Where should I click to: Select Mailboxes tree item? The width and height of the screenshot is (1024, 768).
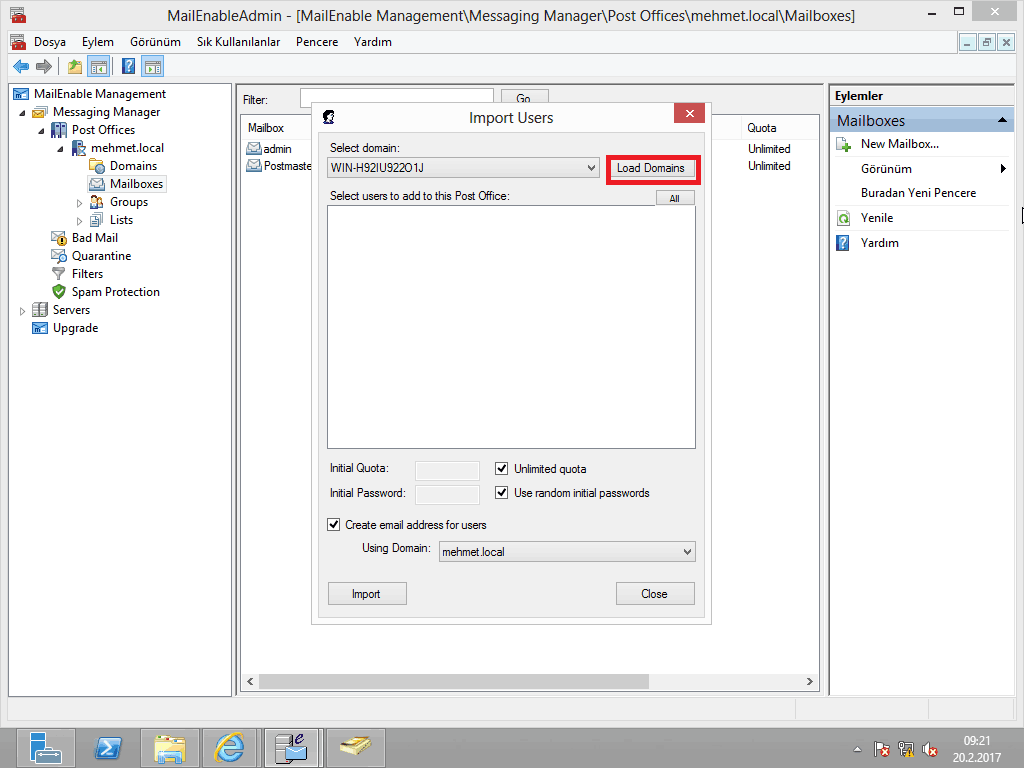[136, 184]
